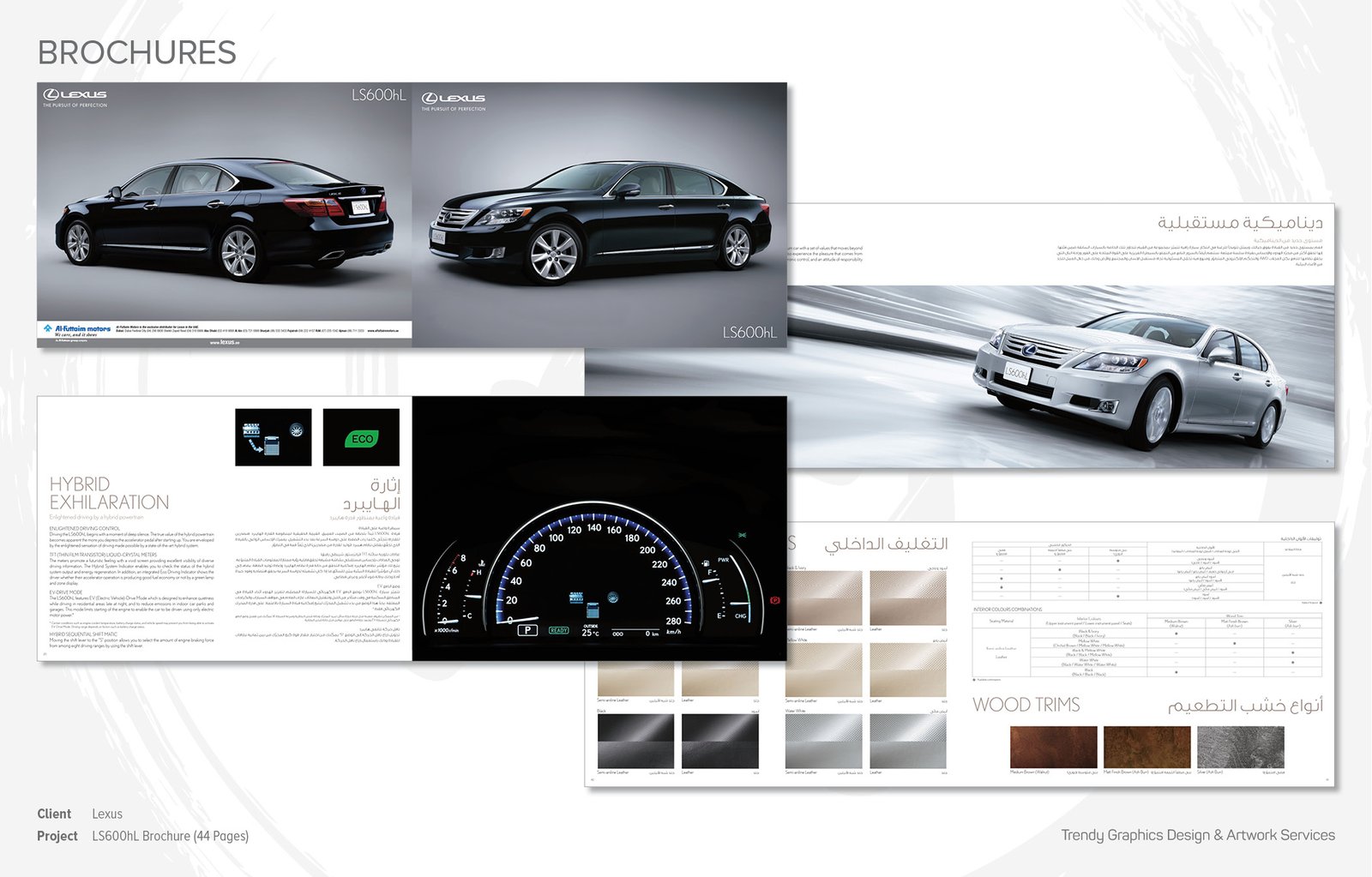Click the engine icon inside the speedometer
This screenshot has width=1372, height=877.
577,596
